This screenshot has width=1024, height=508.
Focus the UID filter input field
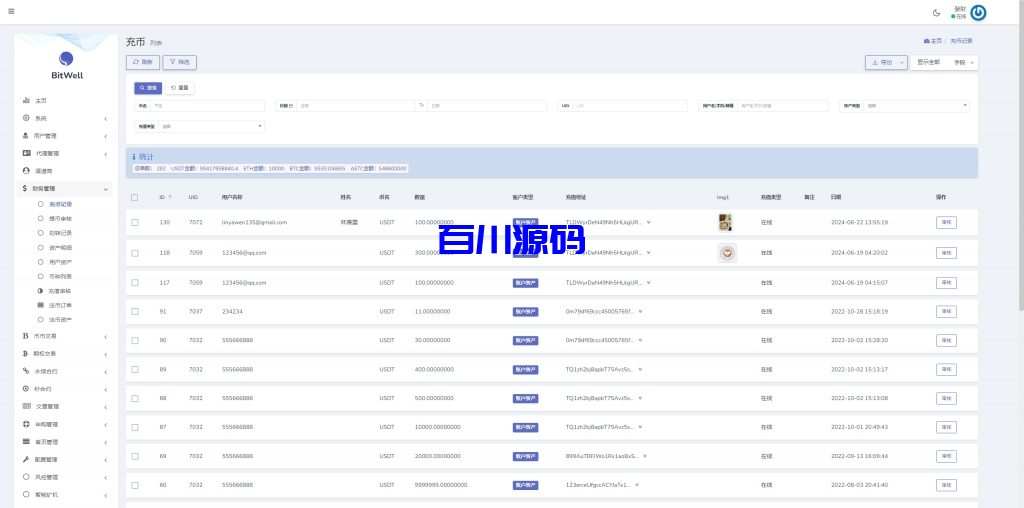coord(630,106)
